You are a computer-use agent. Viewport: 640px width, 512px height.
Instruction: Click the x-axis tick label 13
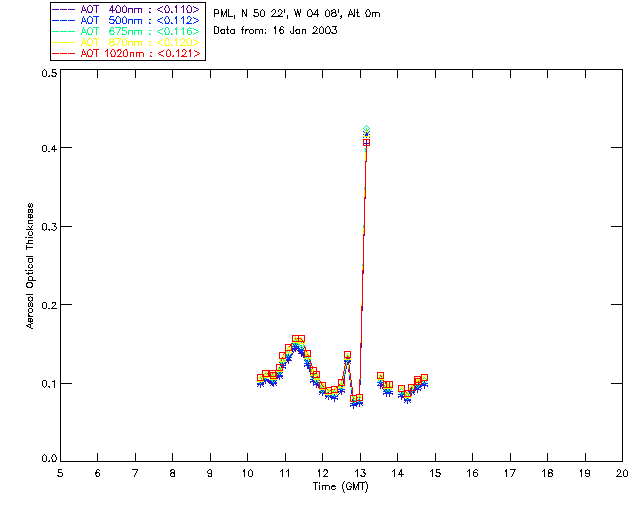(x=360, y=474)
